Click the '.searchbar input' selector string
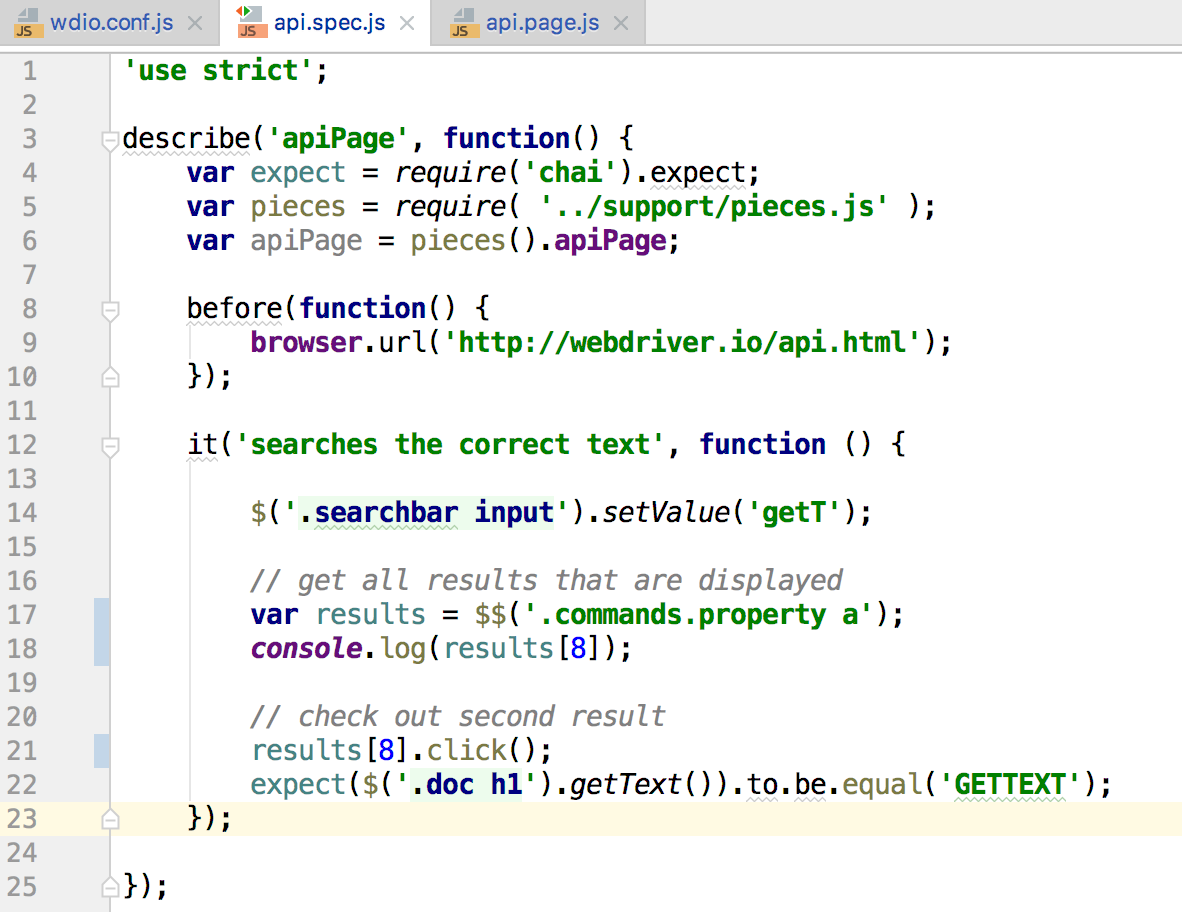Image resolution: width=1182 pixels, height=912 pixels. [427, 513]
